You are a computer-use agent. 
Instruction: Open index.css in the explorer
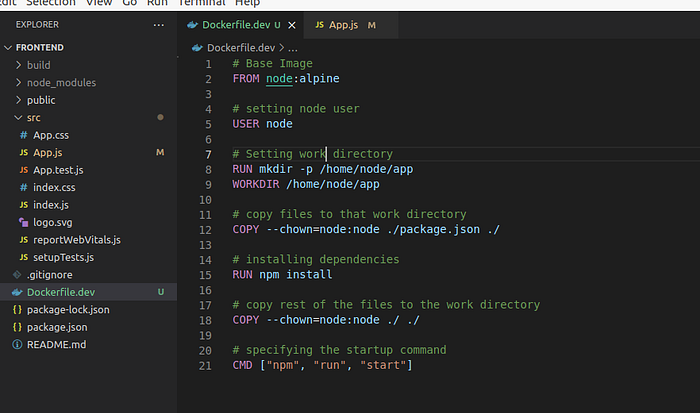pos(88,187)
